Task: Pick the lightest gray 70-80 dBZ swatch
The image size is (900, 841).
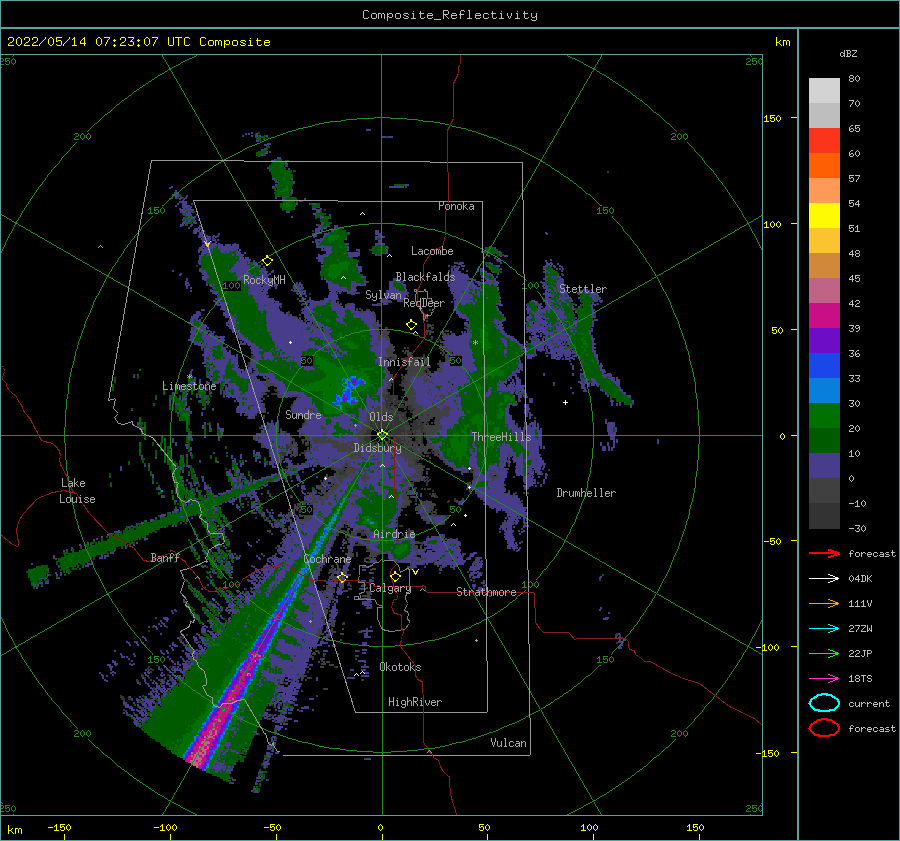Action: pos(824,91)
